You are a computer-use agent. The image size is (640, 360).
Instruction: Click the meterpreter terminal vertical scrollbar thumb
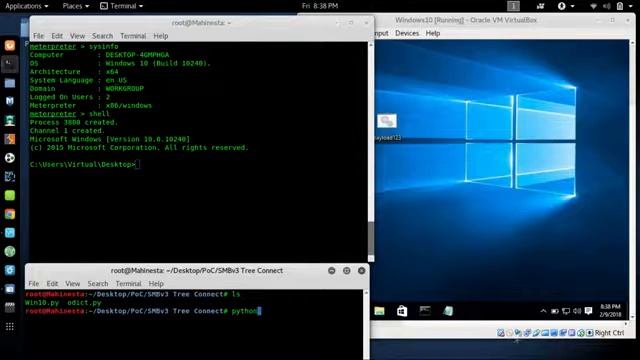(x=371, y=238)
